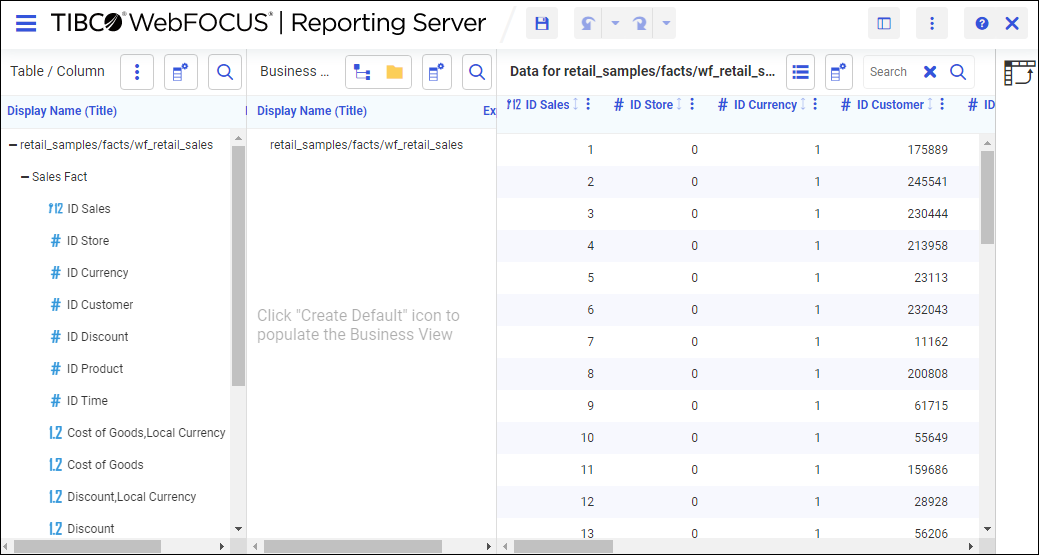Click the folder icon in Business View
1039x555 pixels.
(394, 72)
